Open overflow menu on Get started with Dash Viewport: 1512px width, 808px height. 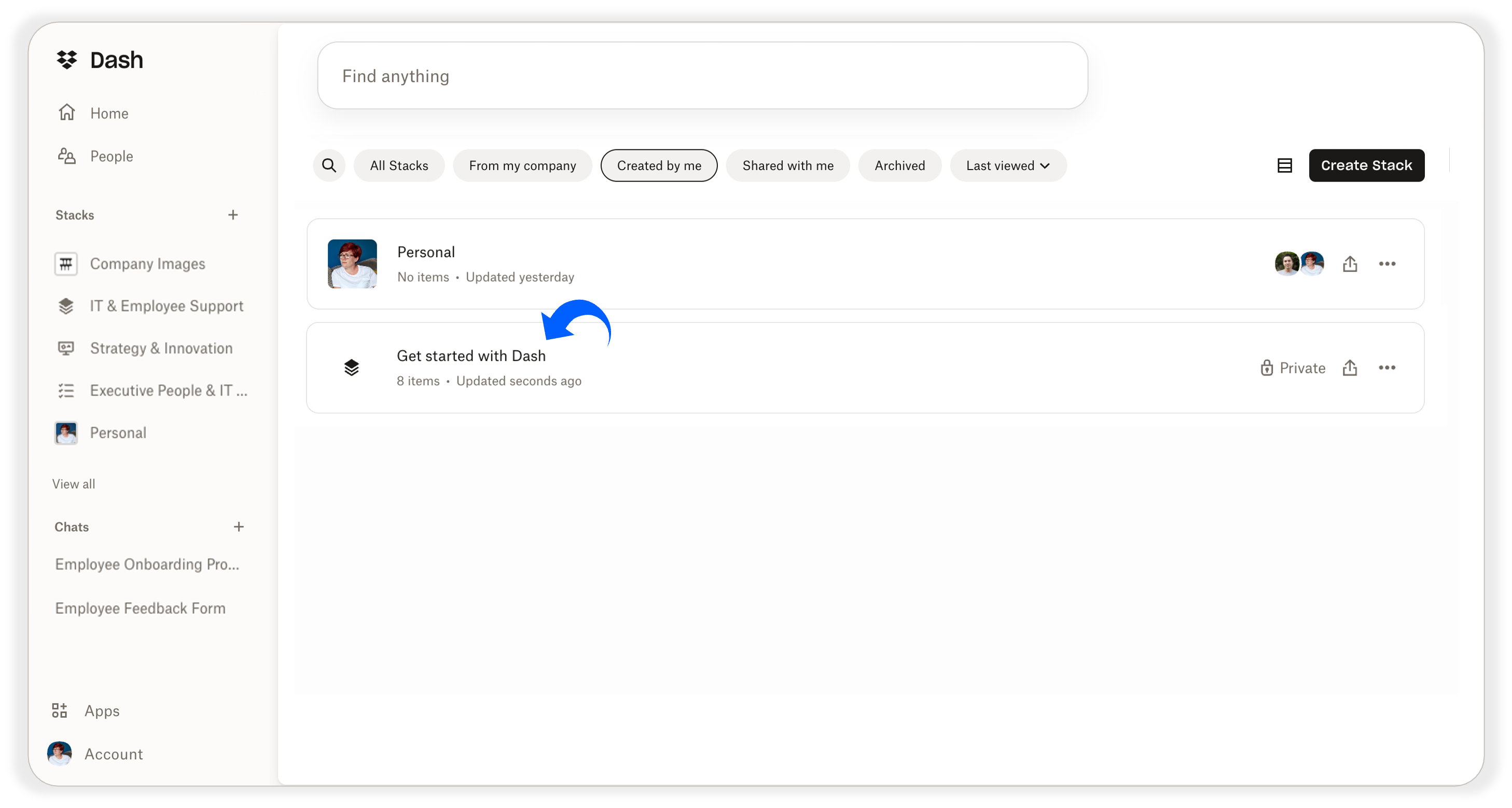(x=1387, y=367)
